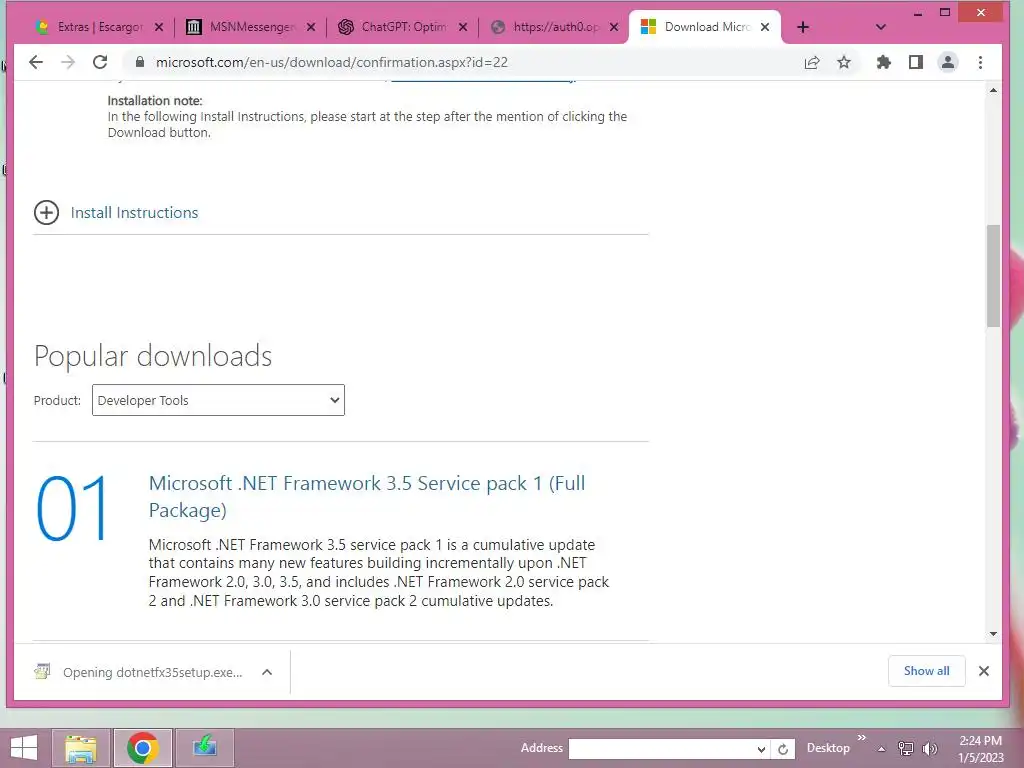Close the Extras | Escargot tab
The height and width of the screenshot is (768, 1024).
pyautogui.click(x=159, y=27)
